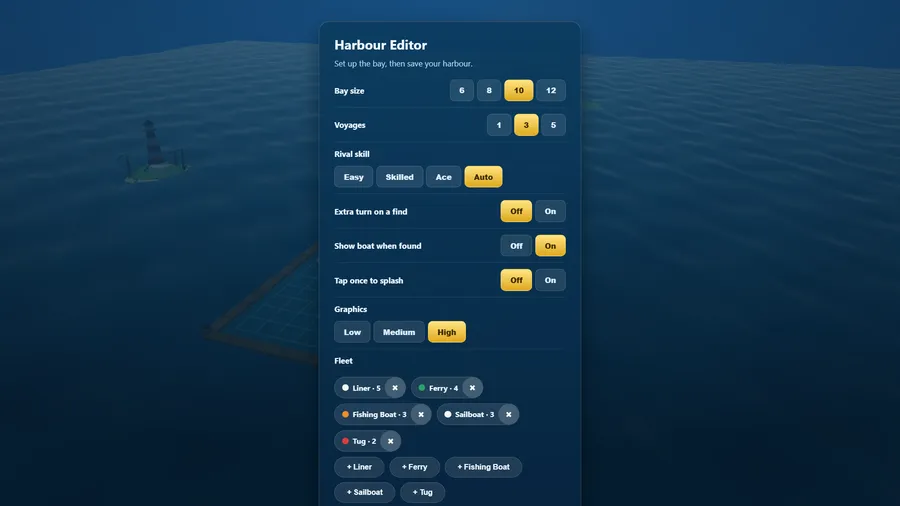Viewport: 900px width, 506px height.
Task: Click the 'Graphics' section label
Action: tap(351, 309)
